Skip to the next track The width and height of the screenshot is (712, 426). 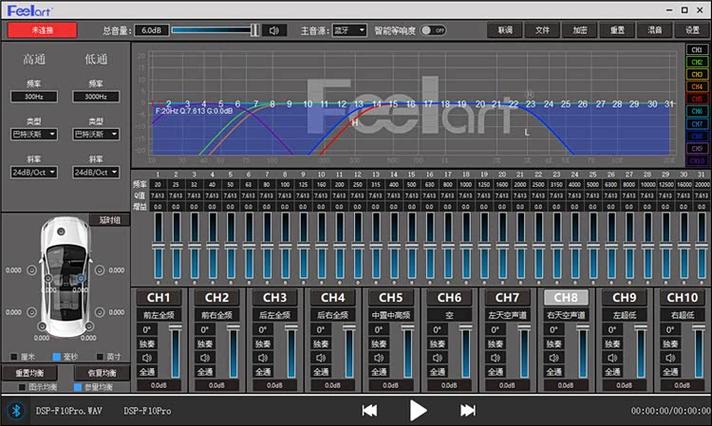pyautogui.click(x=468, y=411)
